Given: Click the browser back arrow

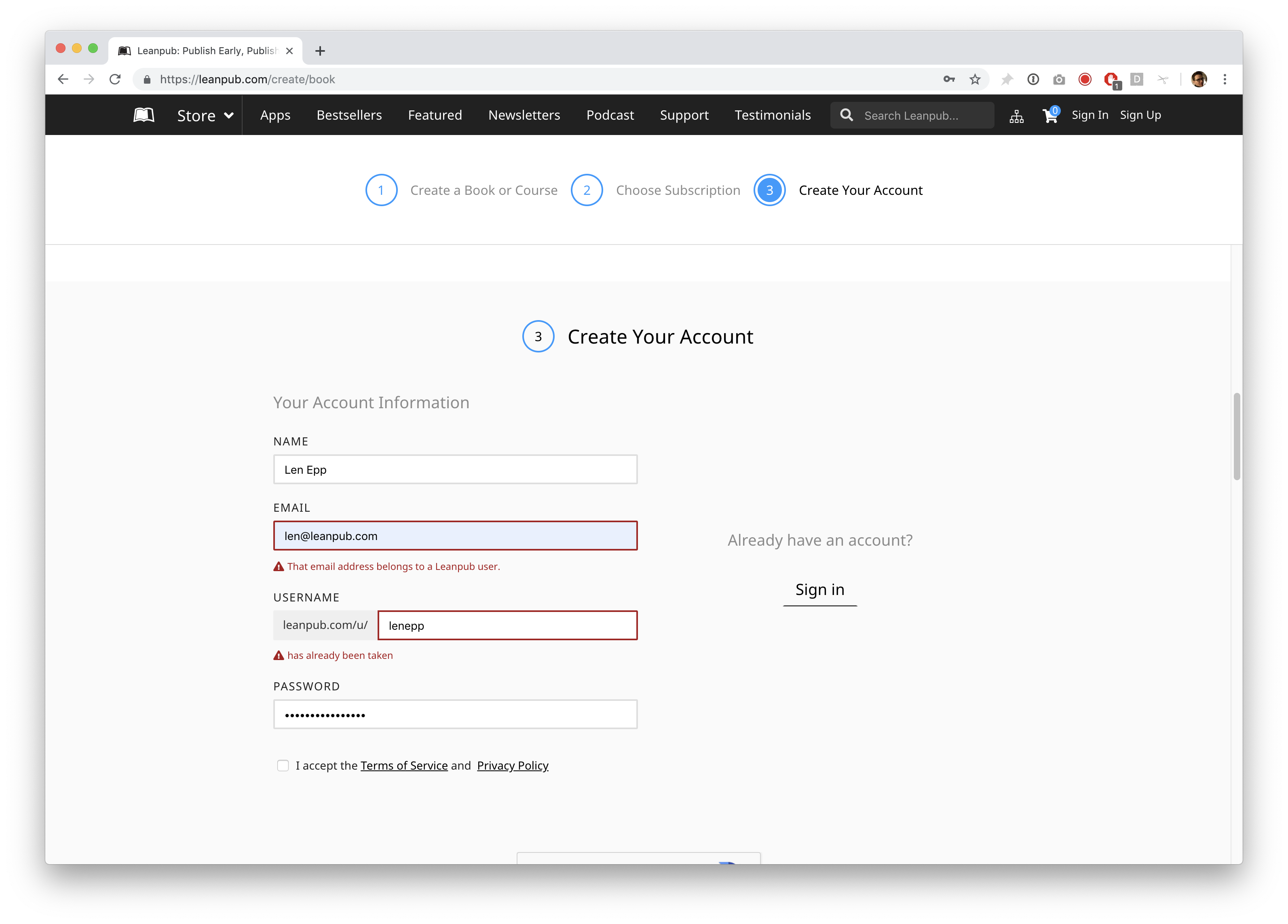Looking at the screenshot, I should tap(63, 79).
